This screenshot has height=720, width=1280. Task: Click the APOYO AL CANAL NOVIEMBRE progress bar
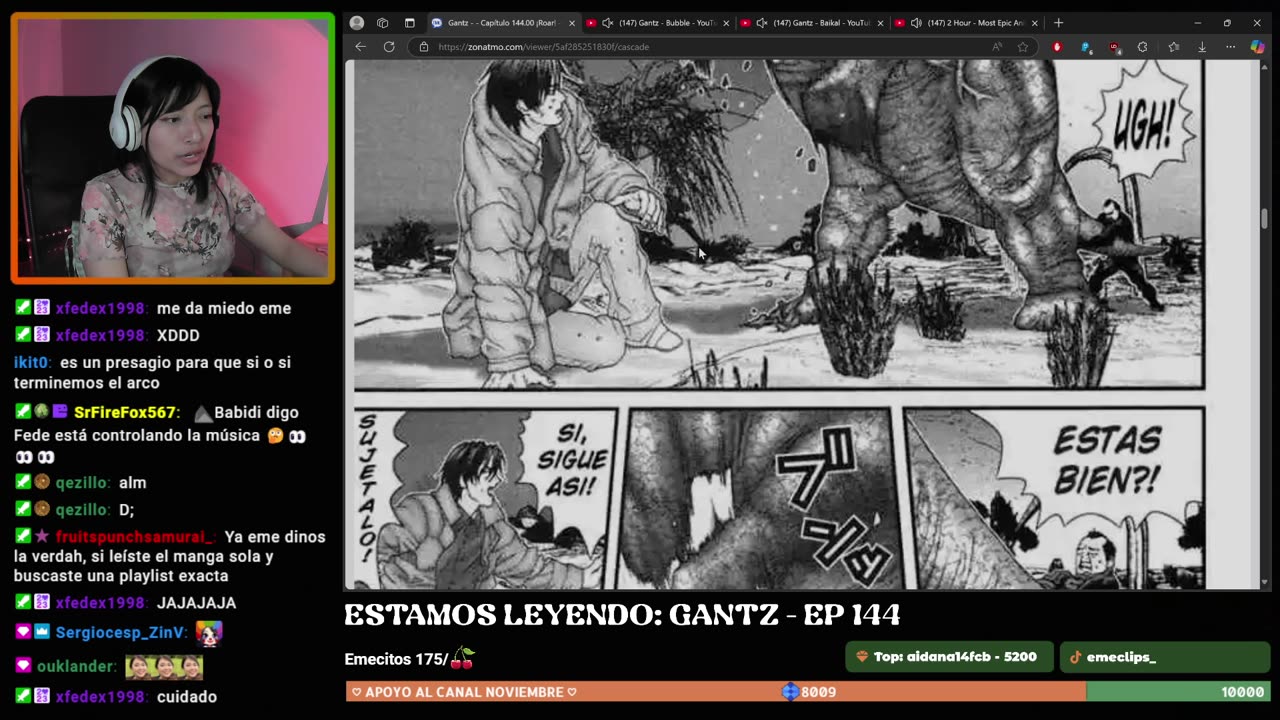pyautogui.click(x=808, y=691)
